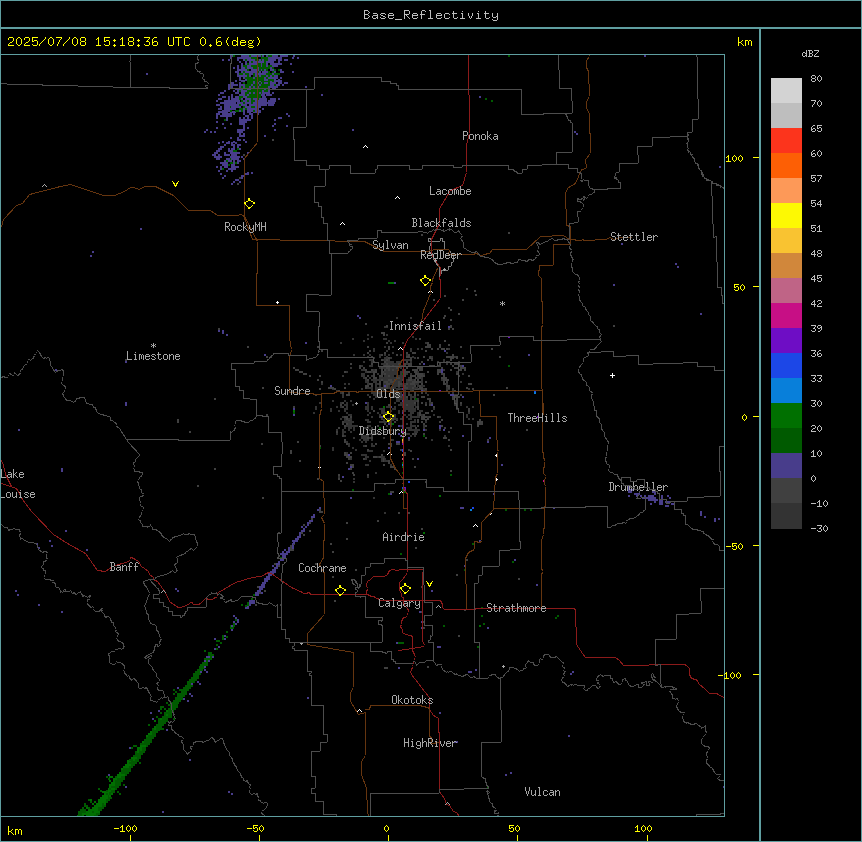The width and height of the screenshot is (862, 842).
Task: Click the Stettler label
Action: pyautogui.click(x=634, y=237)
